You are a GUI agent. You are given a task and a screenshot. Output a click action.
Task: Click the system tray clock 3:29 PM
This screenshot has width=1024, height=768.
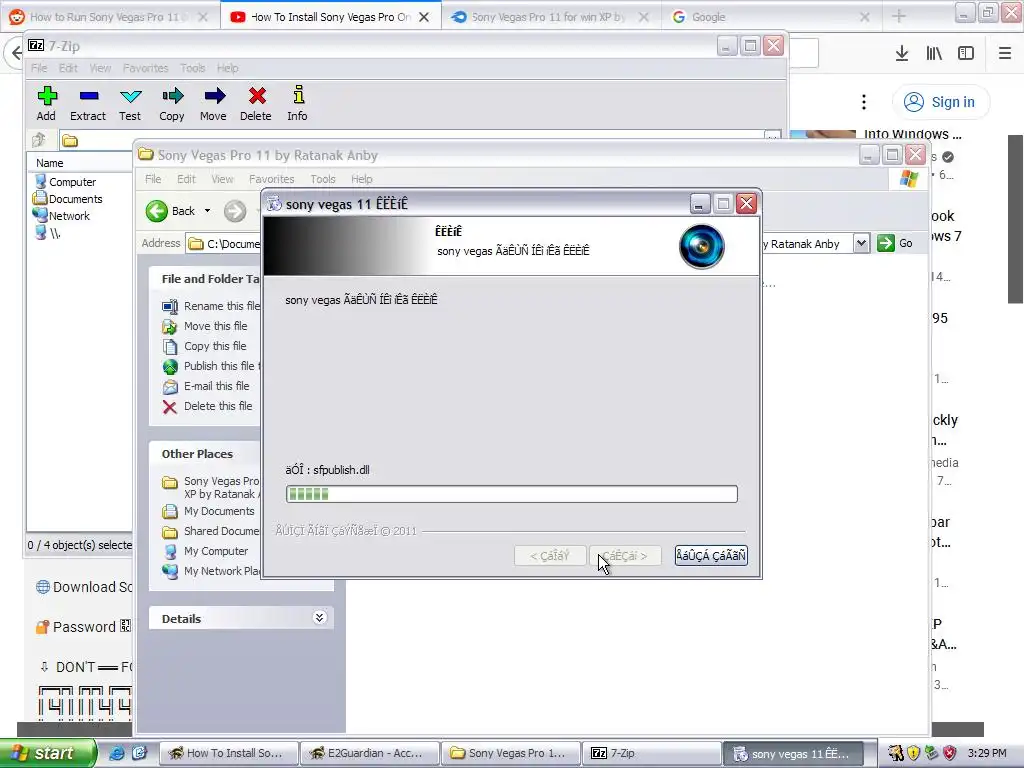[987, 753]
